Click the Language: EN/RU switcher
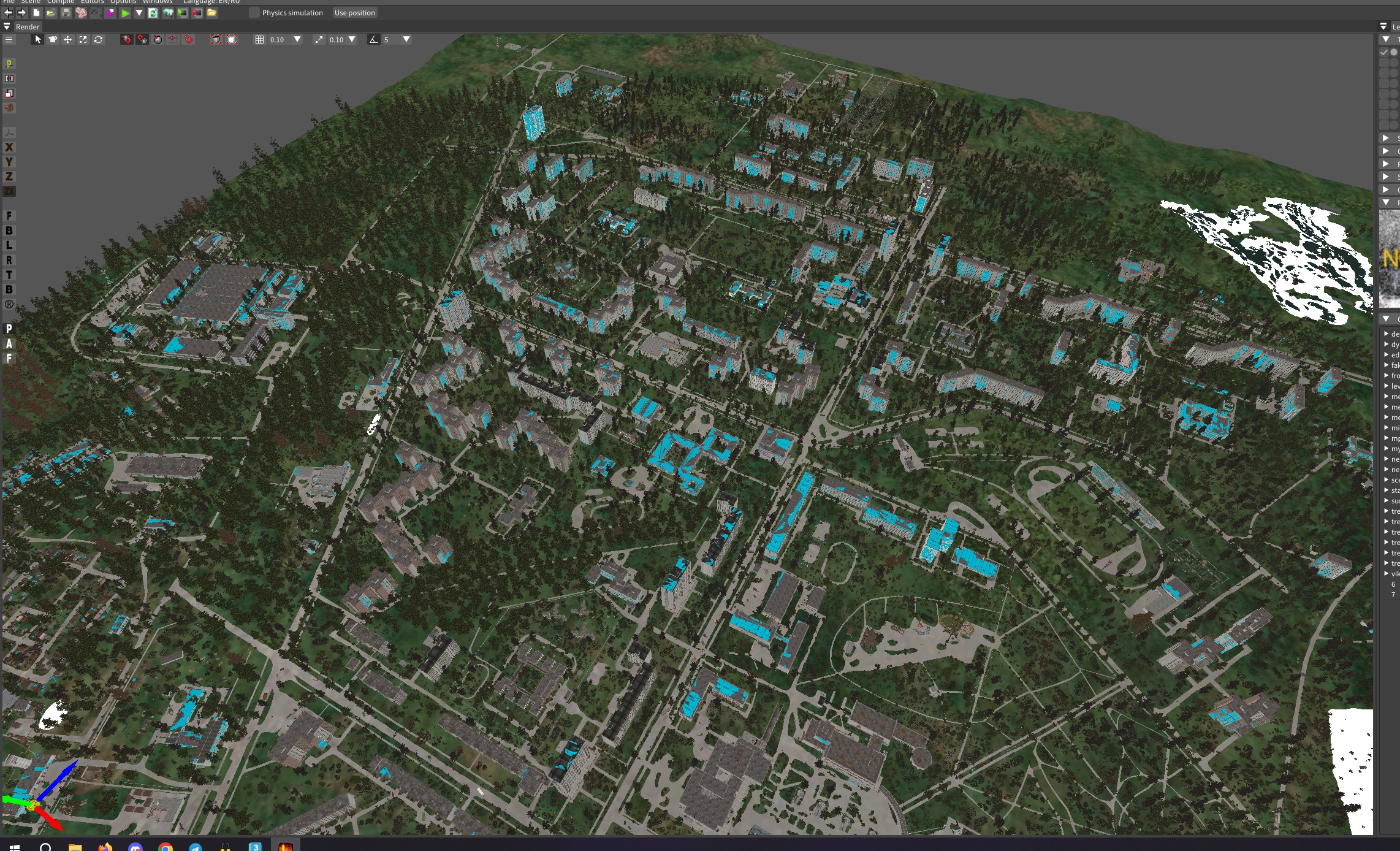Screen dimensions: 1400x851 click(211, 2)
